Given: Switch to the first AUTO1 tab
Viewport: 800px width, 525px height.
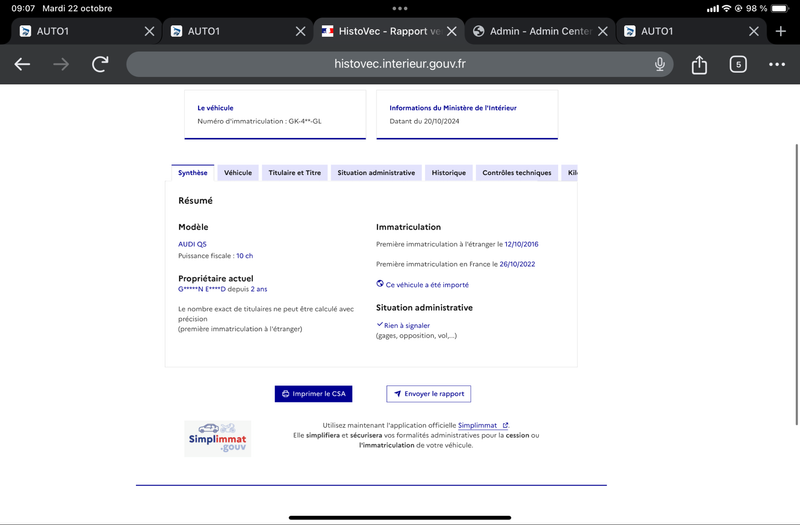Looking at the screenshot, I should coord(86,31).
